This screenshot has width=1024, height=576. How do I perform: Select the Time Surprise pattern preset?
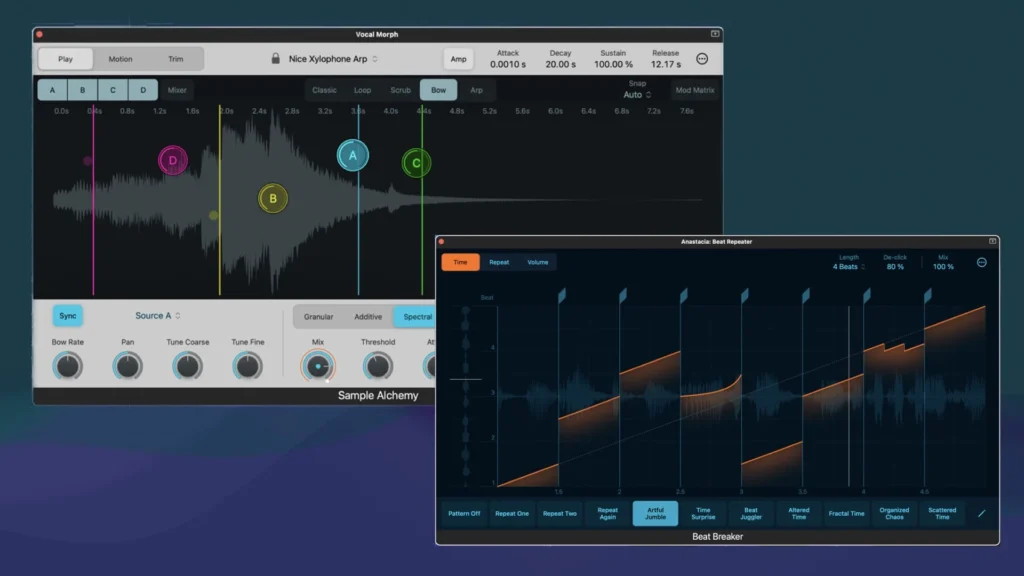pyautogui.click(x=703, y=513)
